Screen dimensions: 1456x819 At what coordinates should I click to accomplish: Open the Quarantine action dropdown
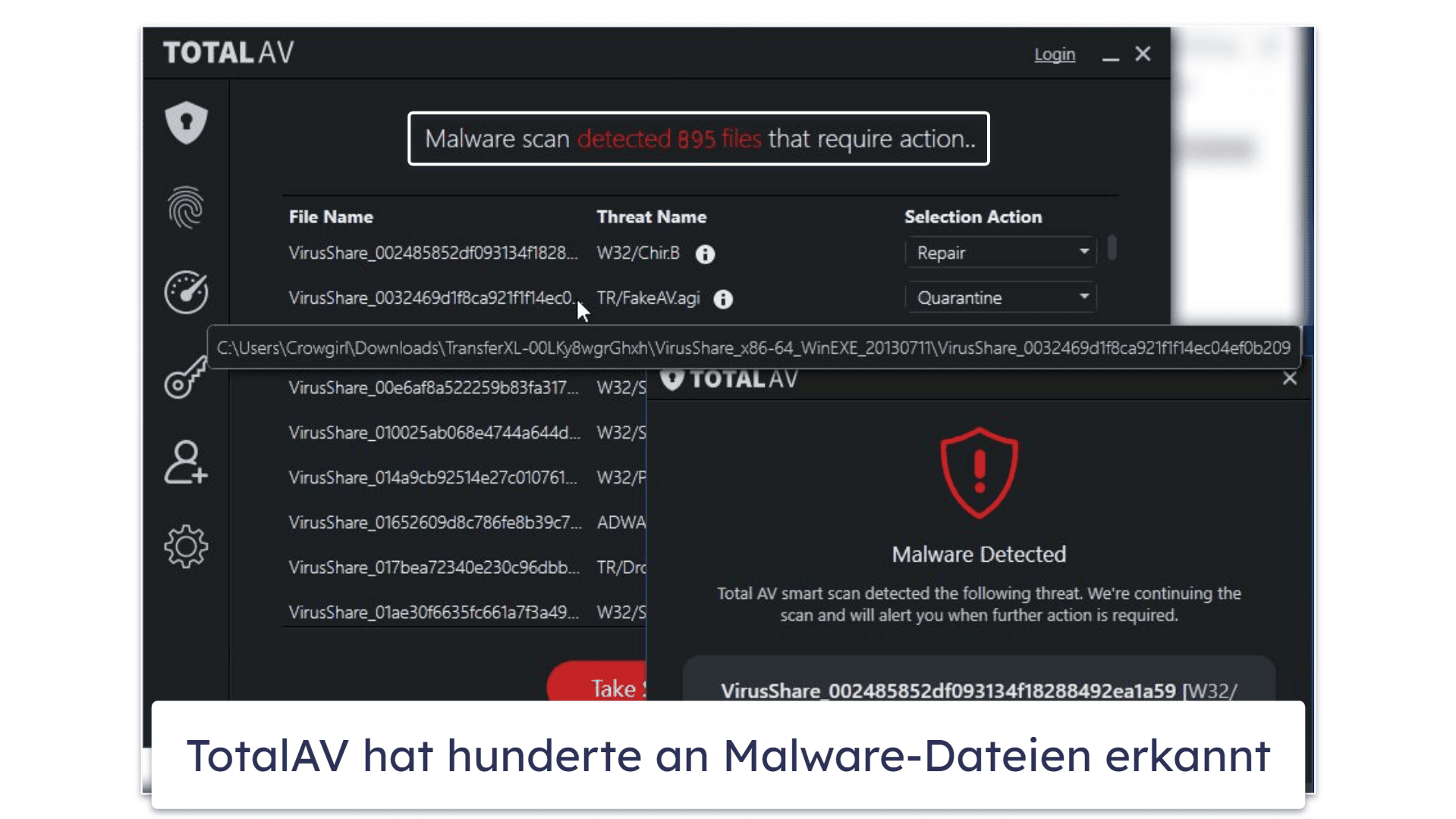point(1001,298)
